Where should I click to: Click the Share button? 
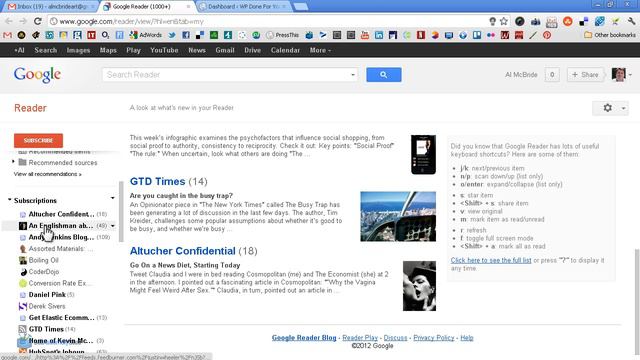tap(585, 75)
